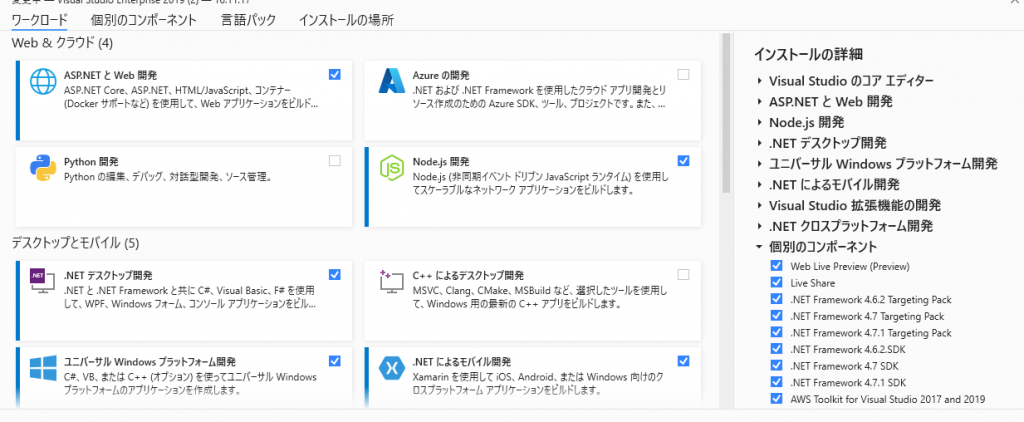Uncheck .NET Framework 4.7 SDK component
1024x422 pixels.
click(776, 365)
